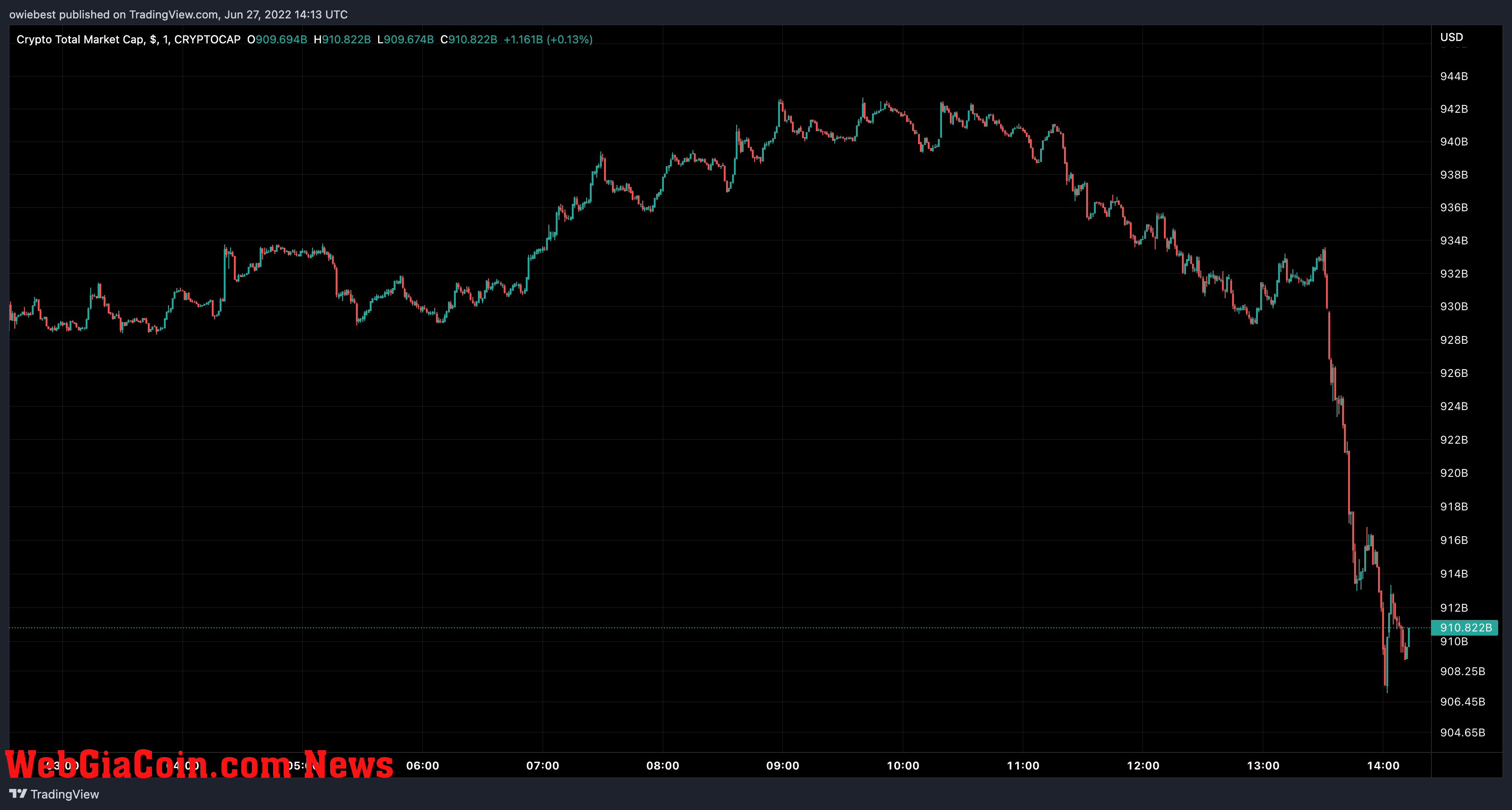The height and width of the screenshot is (810, 1512).
Task: Click the 942B price axis label
Action: click(x=1454, y=109)
